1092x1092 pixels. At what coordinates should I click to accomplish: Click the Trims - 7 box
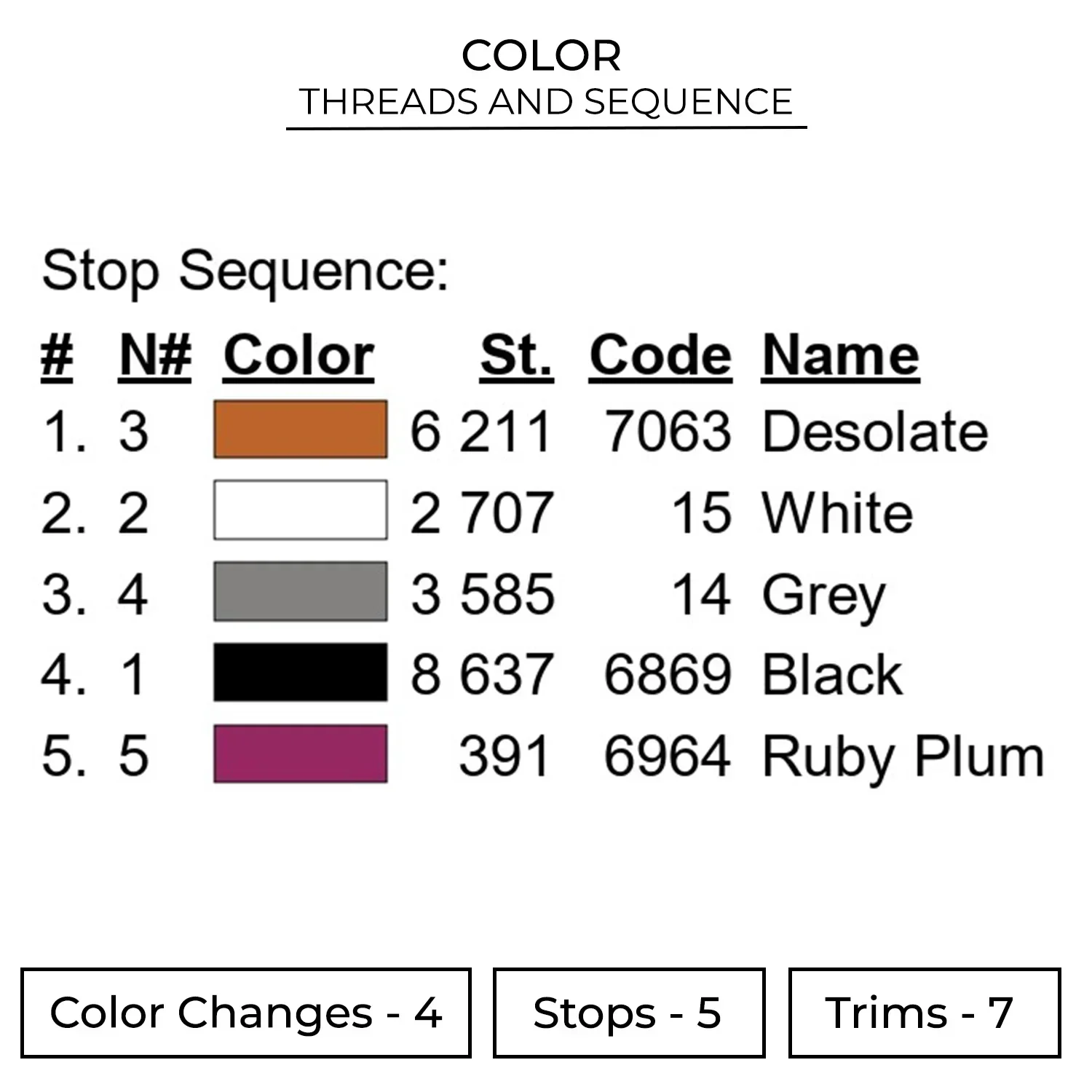[924, 1013]
